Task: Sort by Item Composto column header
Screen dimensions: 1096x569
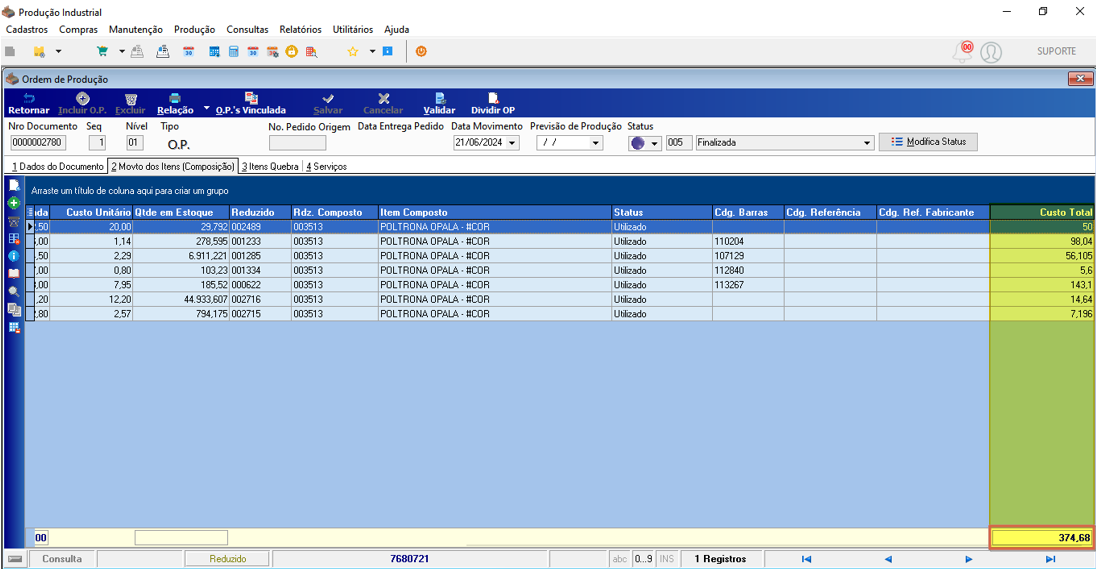Action: pos(495,212)
